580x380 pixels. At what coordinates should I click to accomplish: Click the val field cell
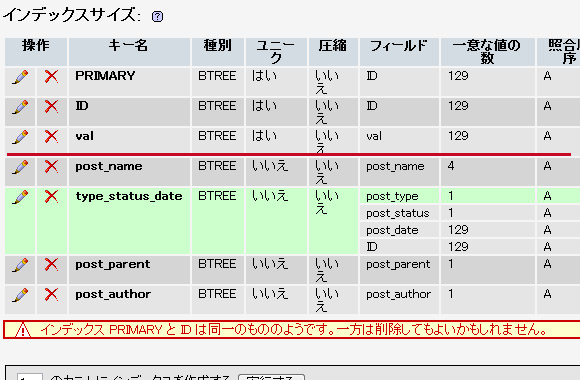point(399,141)
